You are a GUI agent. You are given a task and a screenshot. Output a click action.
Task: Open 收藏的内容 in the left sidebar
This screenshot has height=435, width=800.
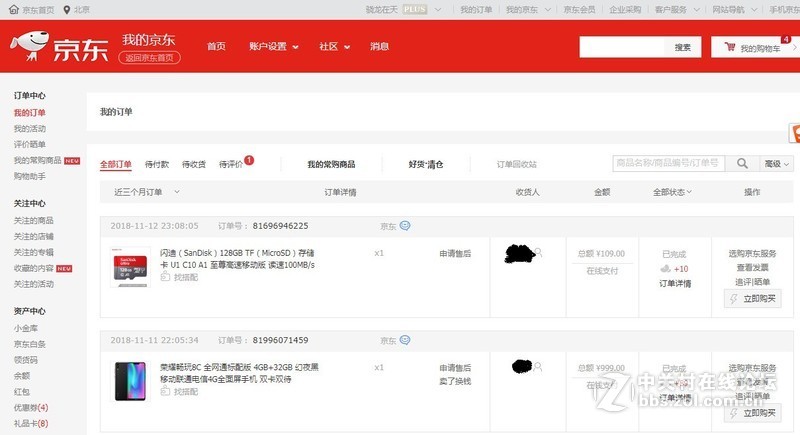tap(34, 267)
